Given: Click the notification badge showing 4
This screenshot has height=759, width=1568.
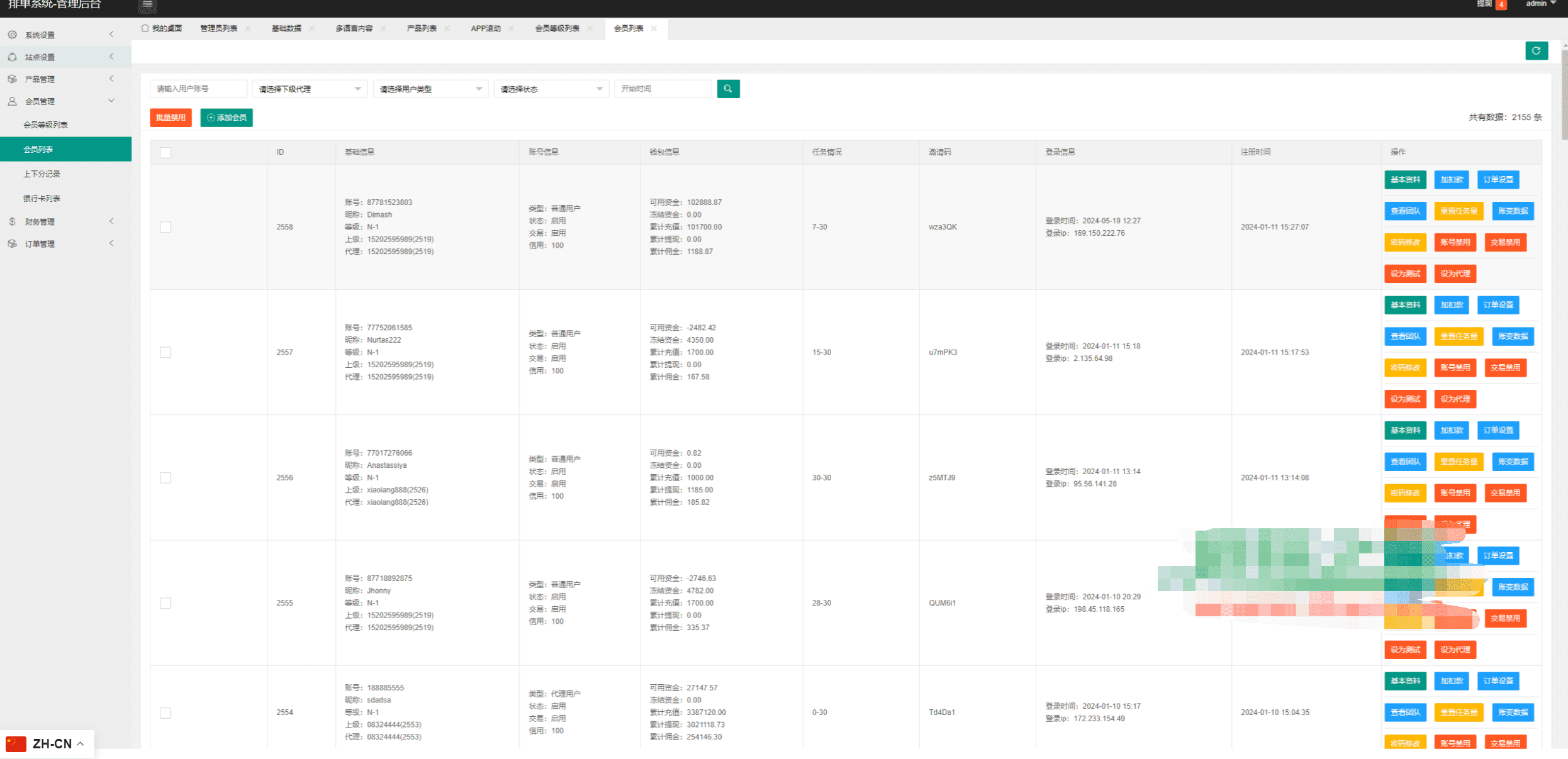Looking at the screenshot, I should coord(1501,4).
